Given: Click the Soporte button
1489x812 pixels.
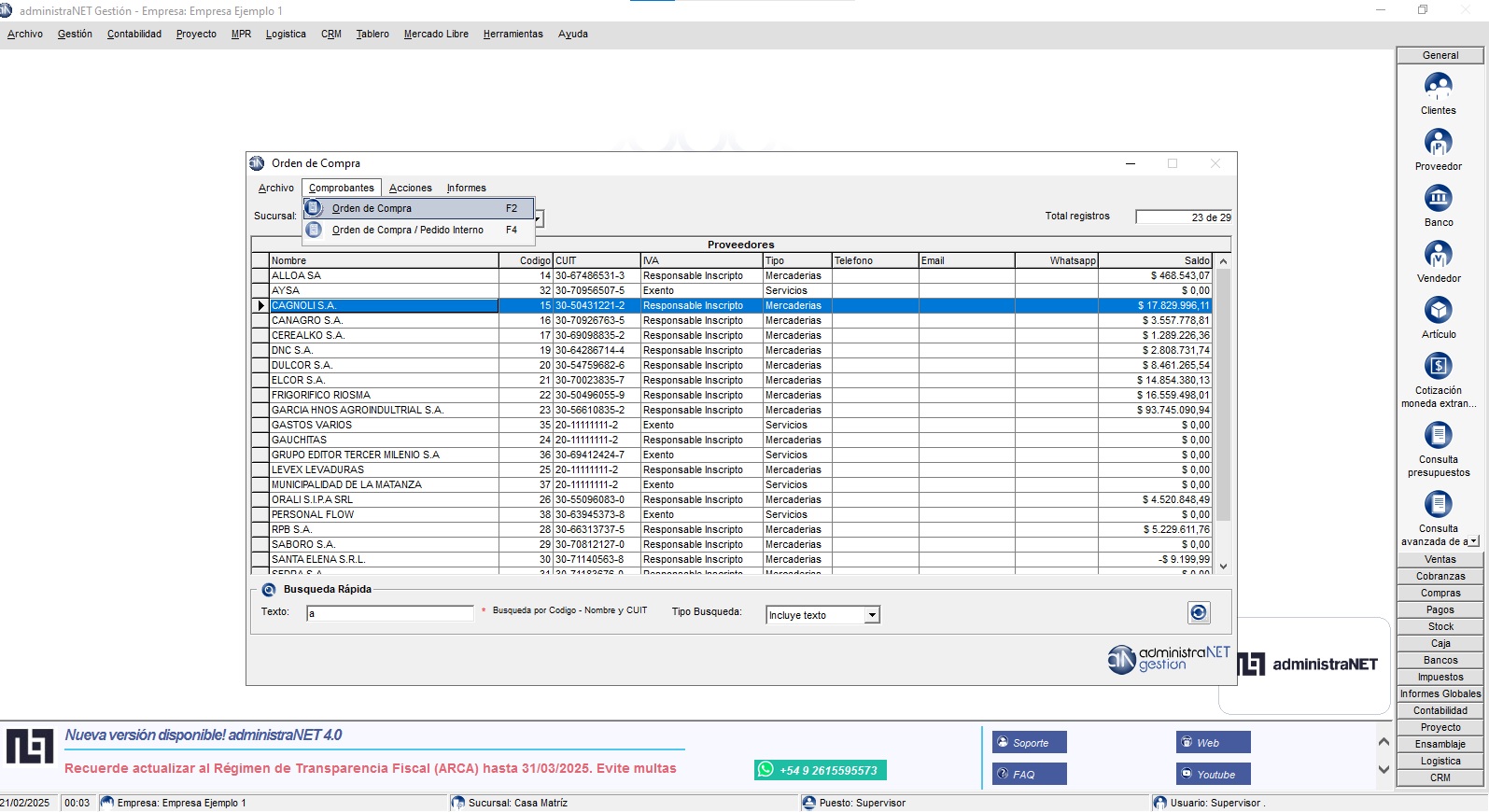Looking at the screenshot, I should [1030, 743].
